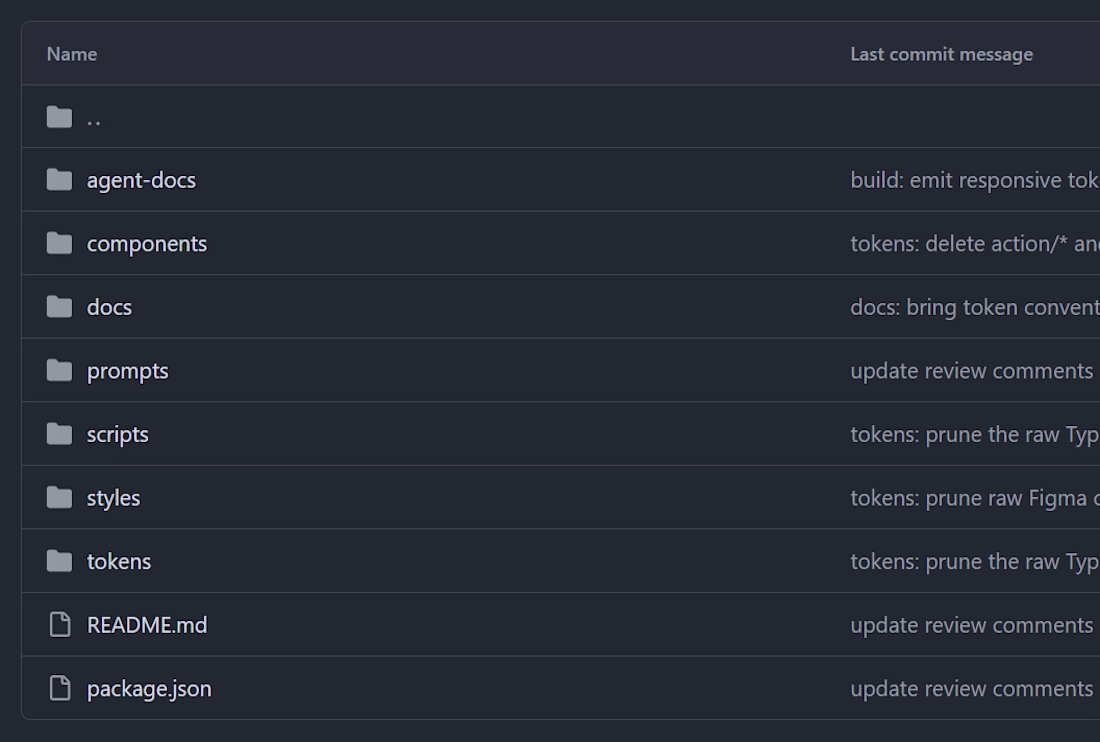1100x742 pixels.
Task: Open the prompts directory link
Action: (x=127, y=371)
